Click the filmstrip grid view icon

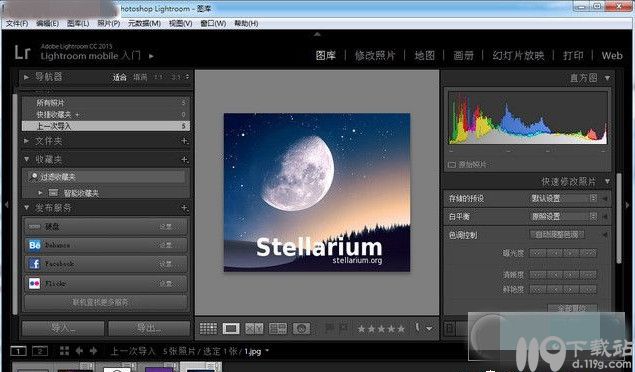[x=64, y=351]
